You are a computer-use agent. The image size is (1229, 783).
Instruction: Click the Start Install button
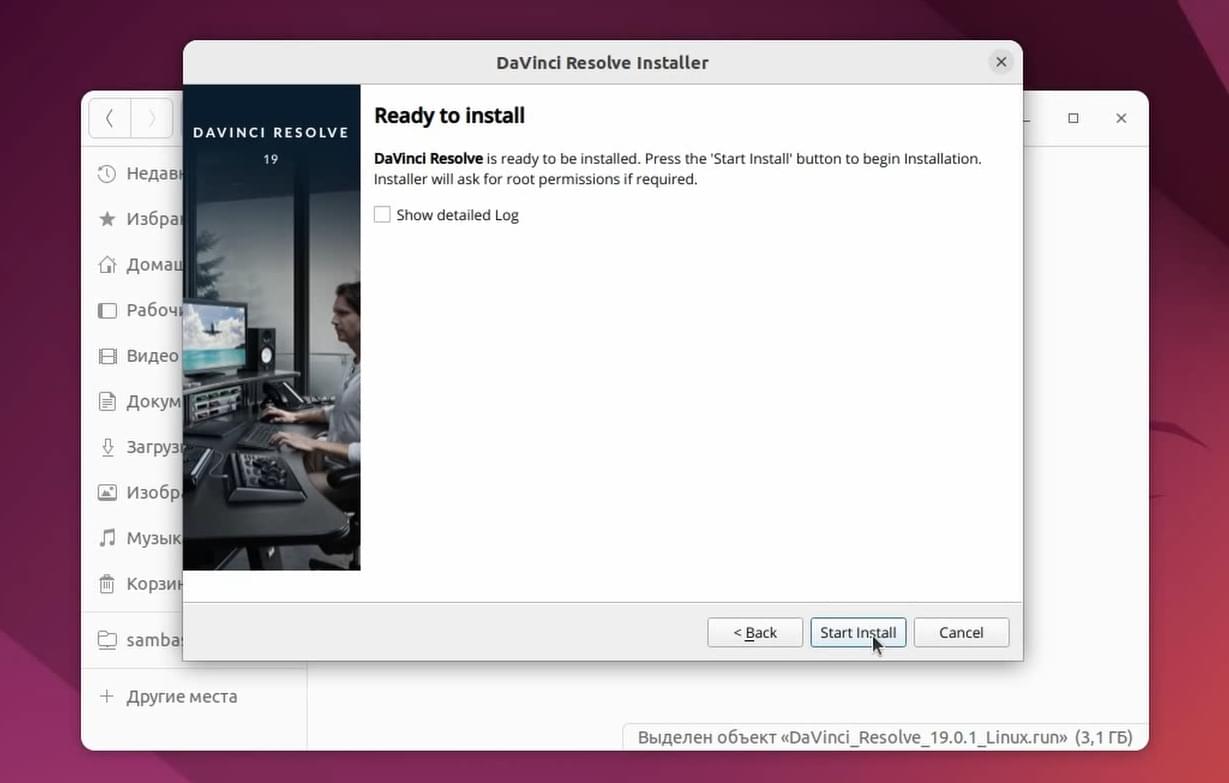click(858, 633)
